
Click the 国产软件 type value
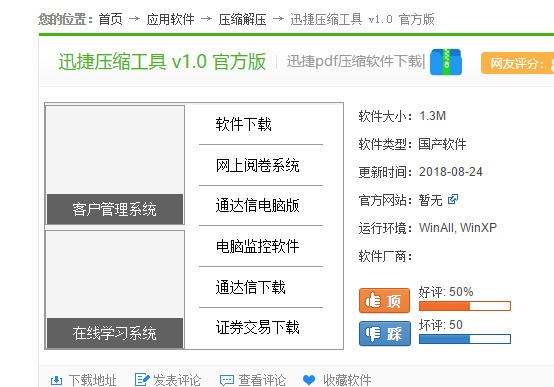(442, 144)
